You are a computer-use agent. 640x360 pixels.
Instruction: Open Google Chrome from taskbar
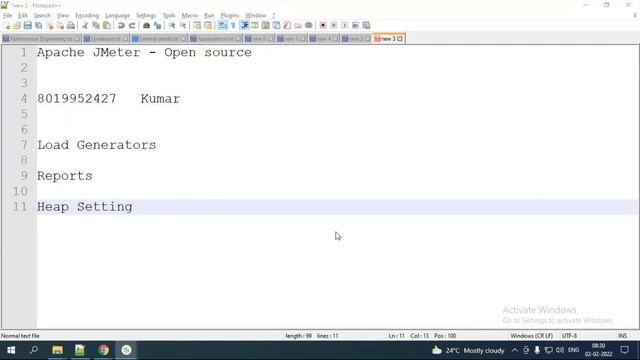pos(103,350)
